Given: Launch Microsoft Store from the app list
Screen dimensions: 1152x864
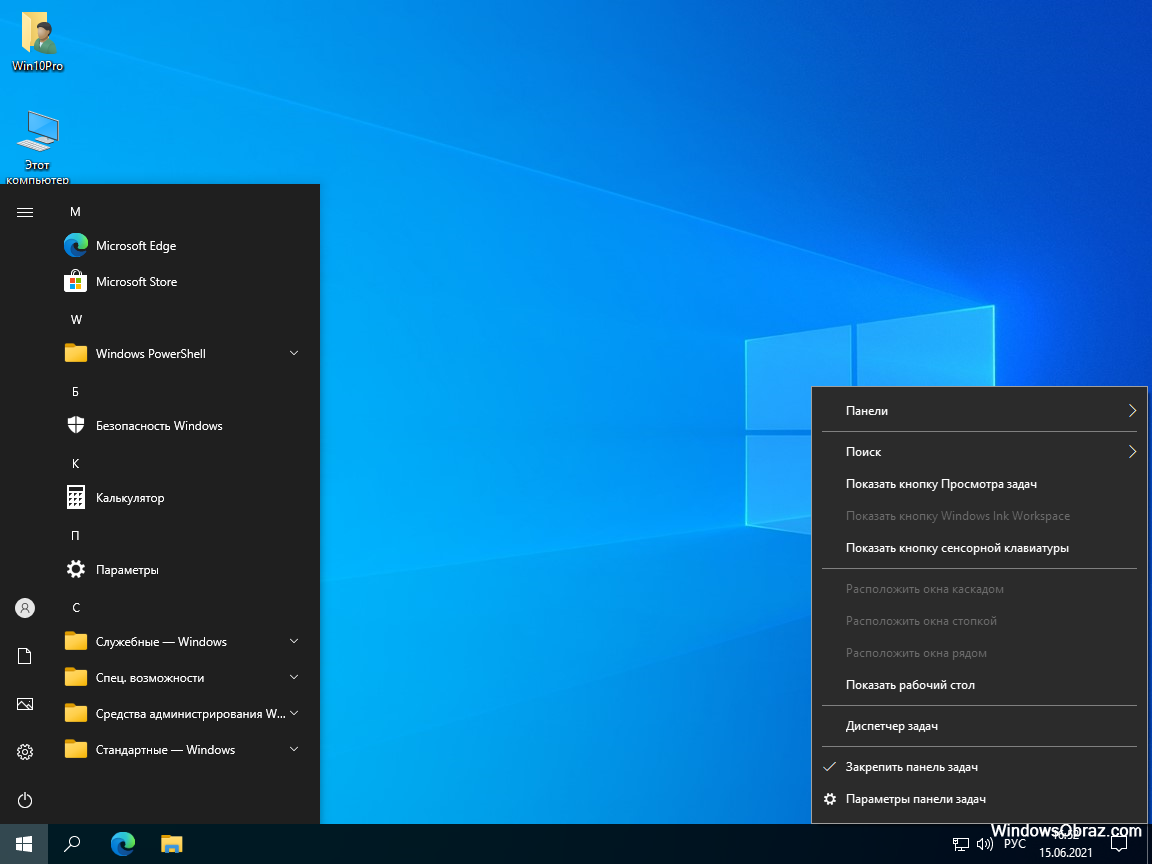Looking at the screenshot, I should (135, 282).
